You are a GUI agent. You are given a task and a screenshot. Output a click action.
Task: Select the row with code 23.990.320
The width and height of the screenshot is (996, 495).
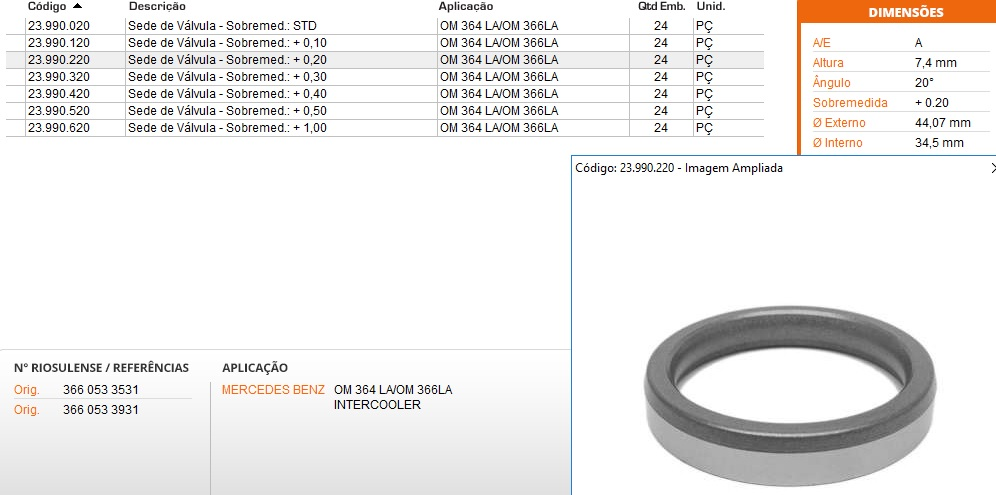(x=58, y=77)
